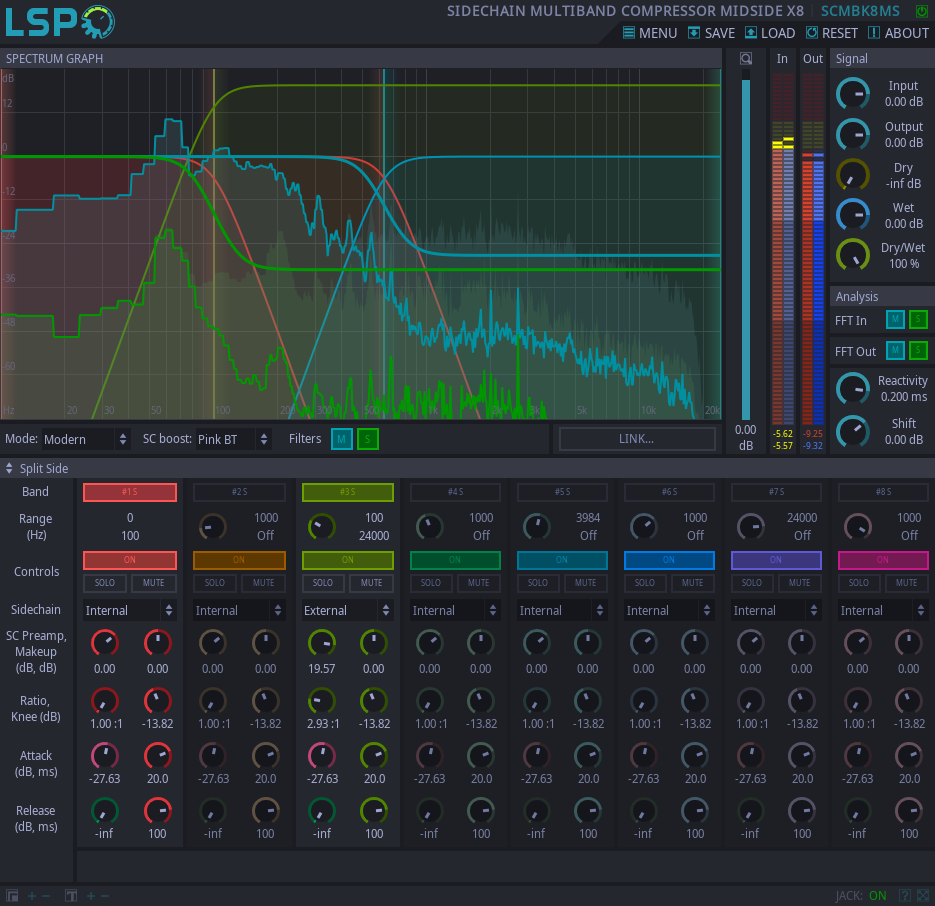The image size is (935, 906).
Task: Open the Mode dropdown showing Modern
Action: click(85, 440)
